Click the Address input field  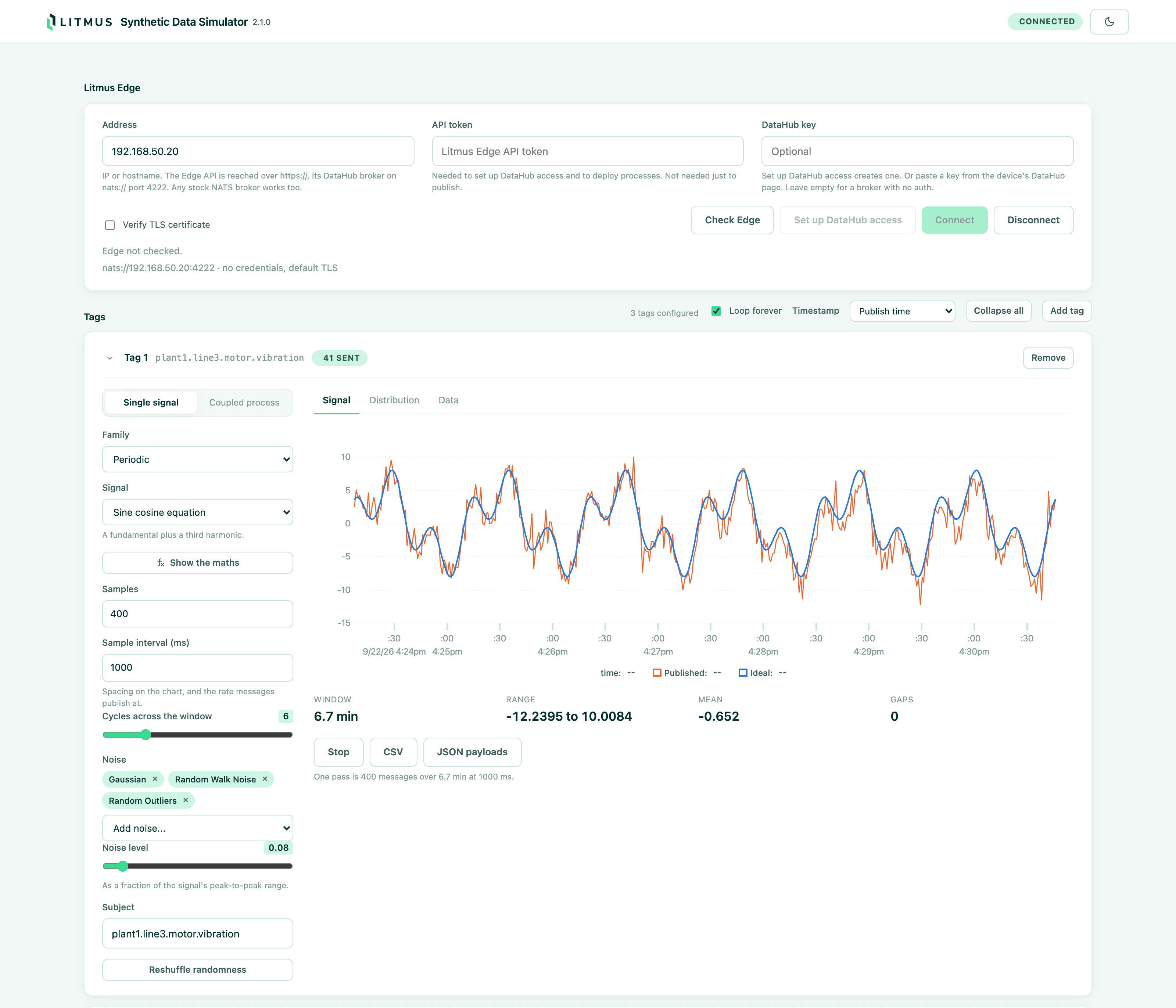coord(258,151)
